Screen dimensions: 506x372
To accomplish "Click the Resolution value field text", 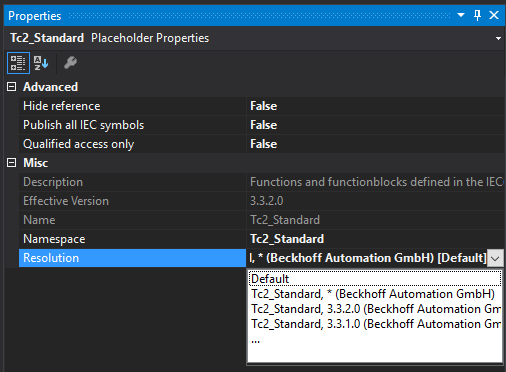I will [x=367, y=258].
